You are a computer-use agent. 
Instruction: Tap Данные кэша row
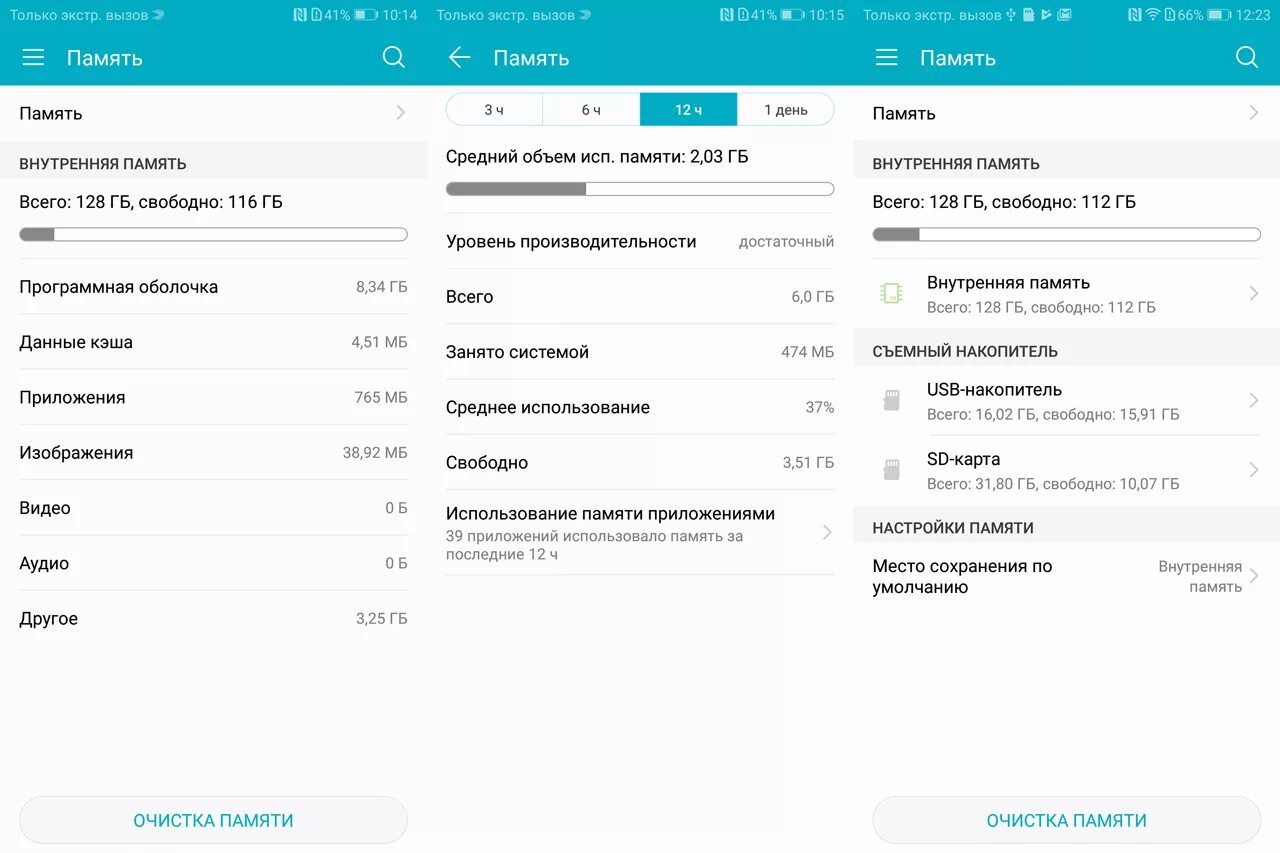coord(213,342)
